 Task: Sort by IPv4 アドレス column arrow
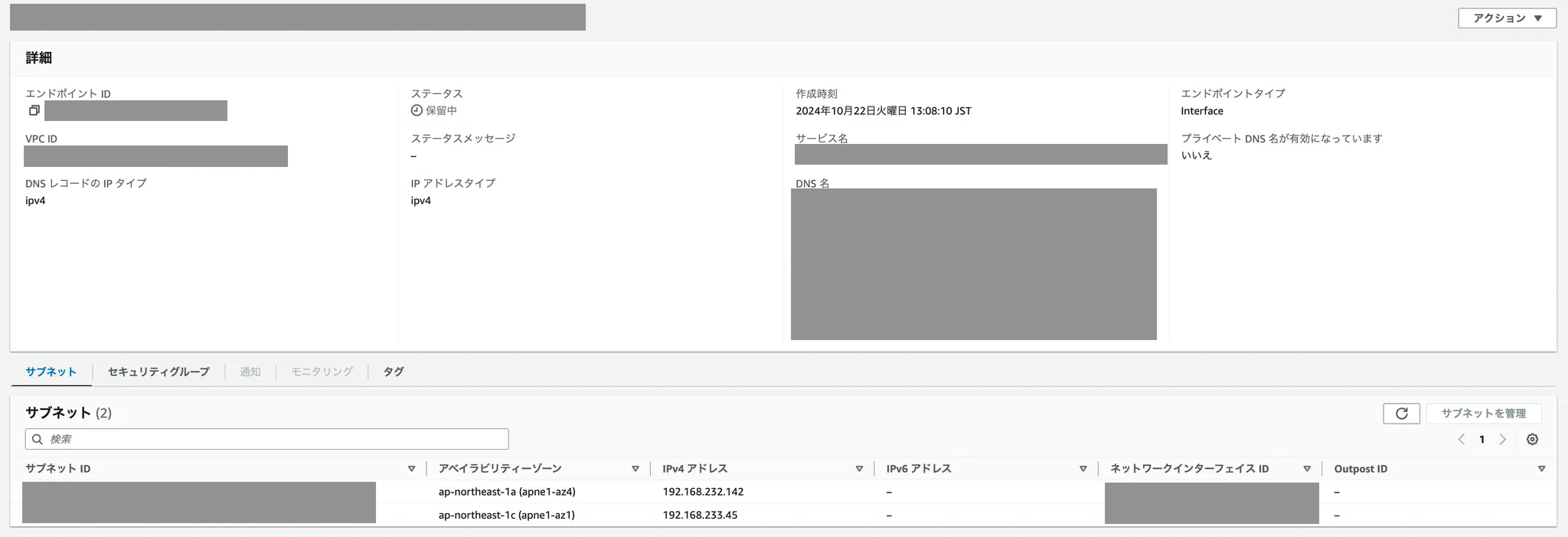(859, 469)
